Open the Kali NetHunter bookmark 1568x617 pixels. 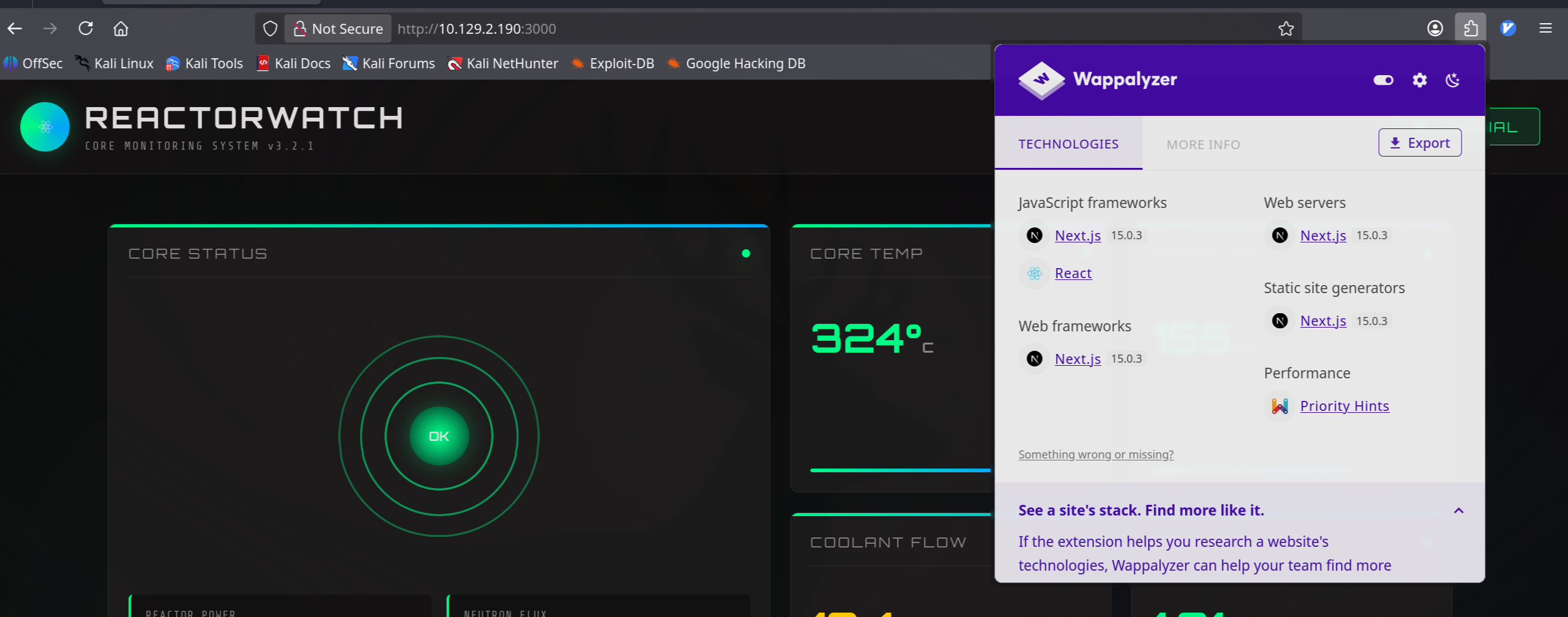click(x=503, y=63)
